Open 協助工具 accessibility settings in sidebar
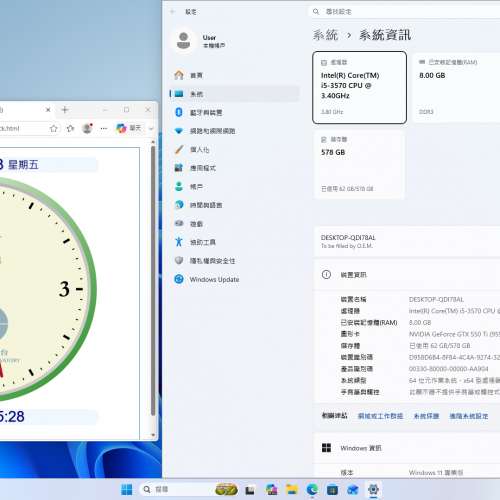 pyautogui.click(x=234, y=242)
